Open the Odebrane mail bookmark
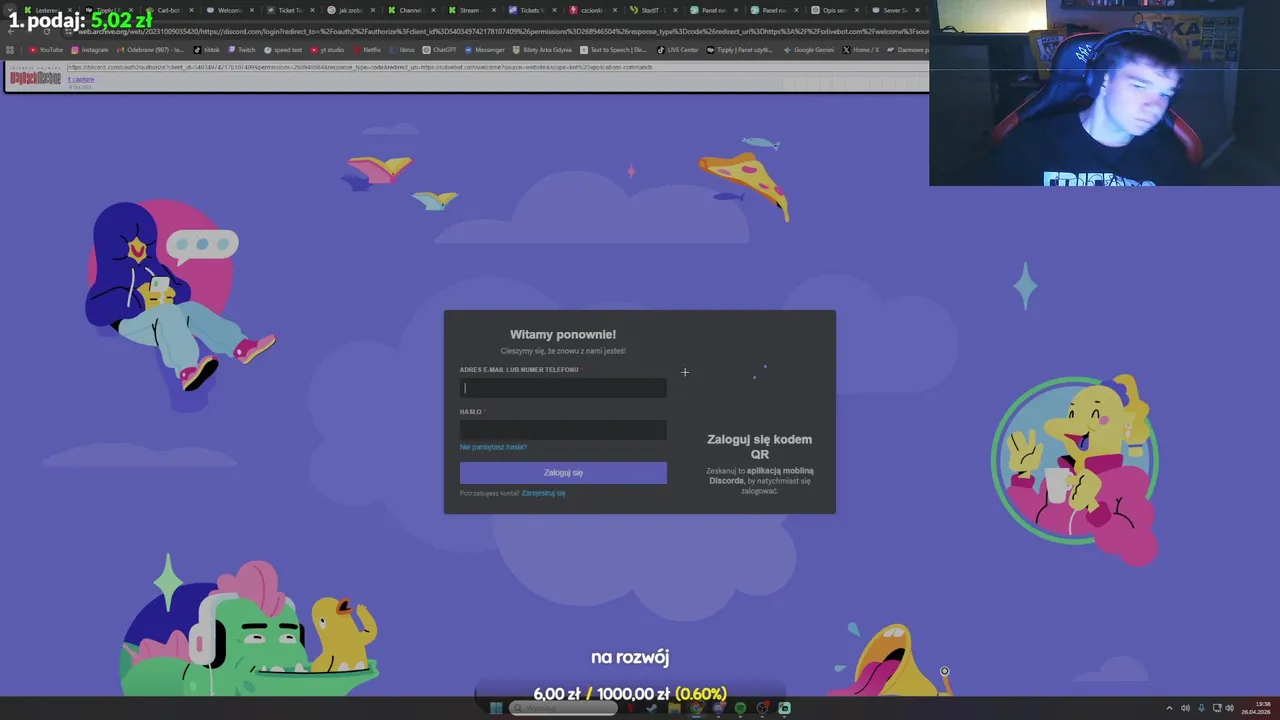This screenshot has width=1280, height=720. tap(150, 50)
